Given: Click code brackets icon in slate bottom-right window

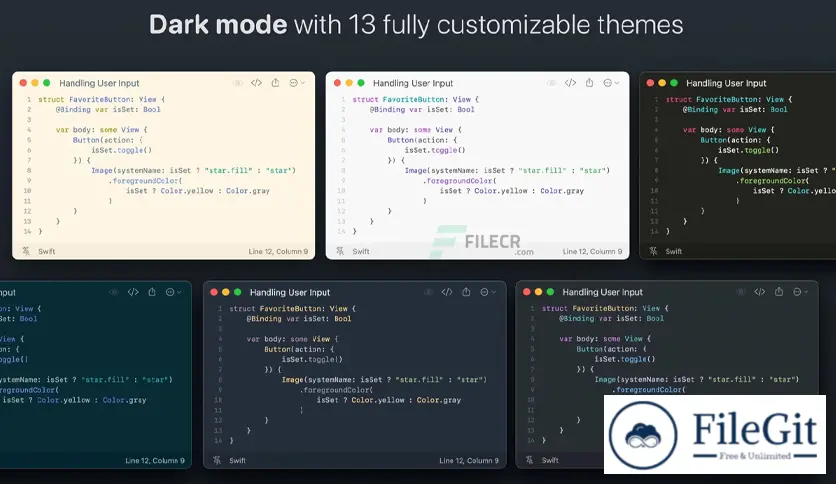Looking at the screenshot, I should (760, 292).
